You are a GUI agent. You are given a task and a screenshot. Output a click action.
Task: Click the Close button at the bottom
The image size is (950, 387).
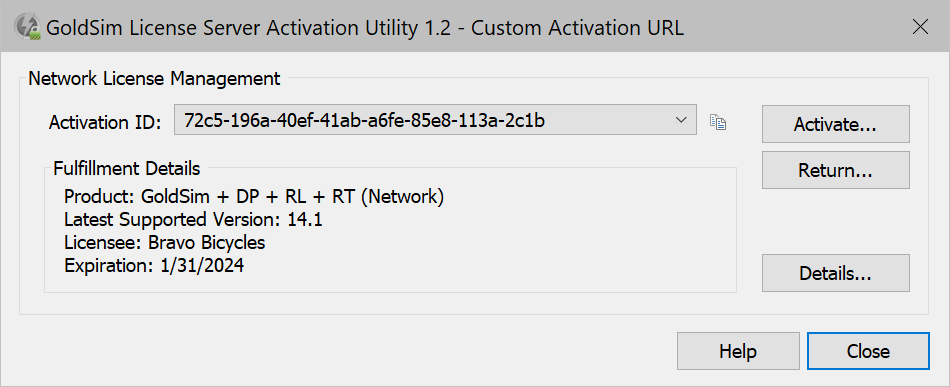868,351
